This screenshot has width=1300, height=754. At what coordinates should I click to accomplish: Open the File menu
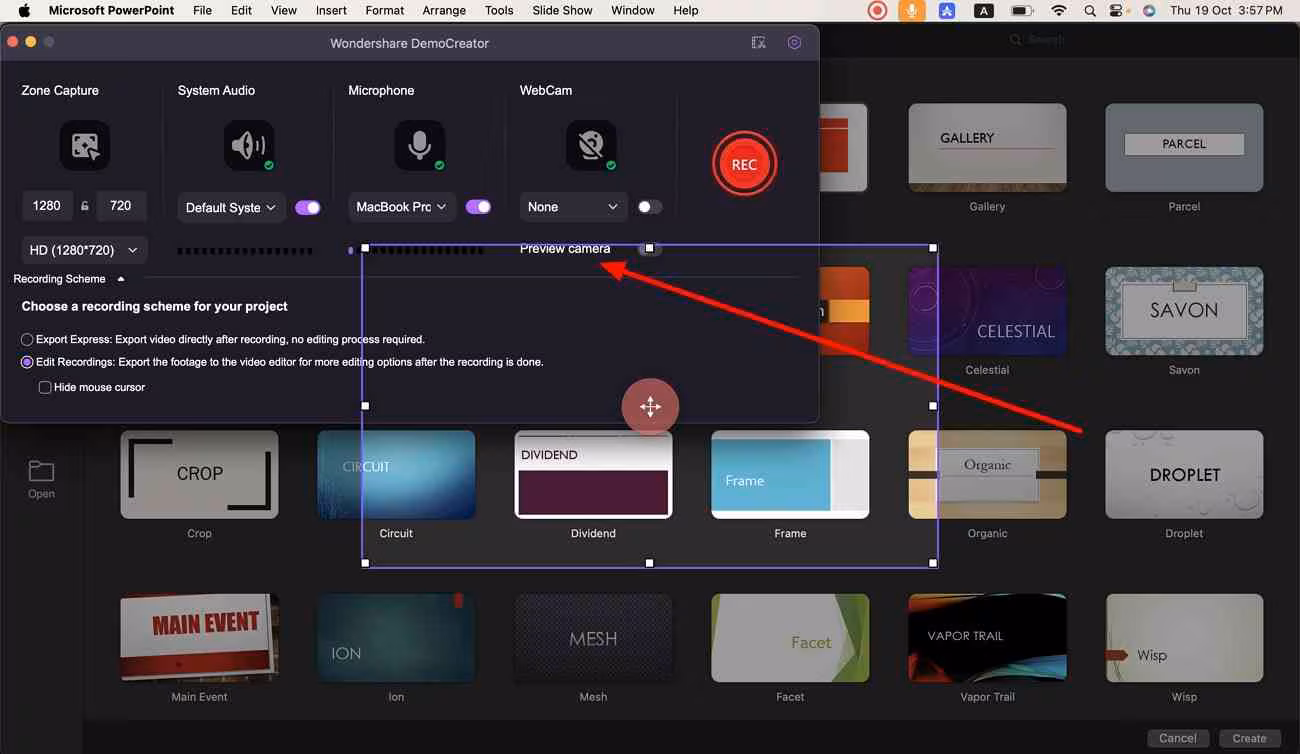click(202, 10)
